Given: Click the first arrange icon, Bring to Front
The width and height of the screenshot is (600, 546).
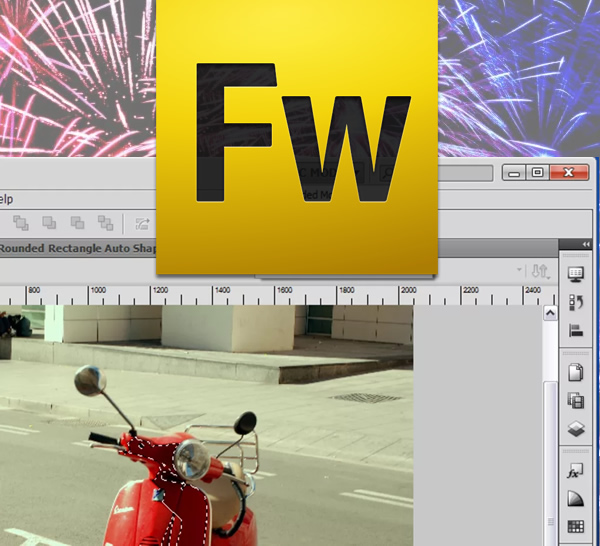Looking at the screenshot, I should pos(21,223).
